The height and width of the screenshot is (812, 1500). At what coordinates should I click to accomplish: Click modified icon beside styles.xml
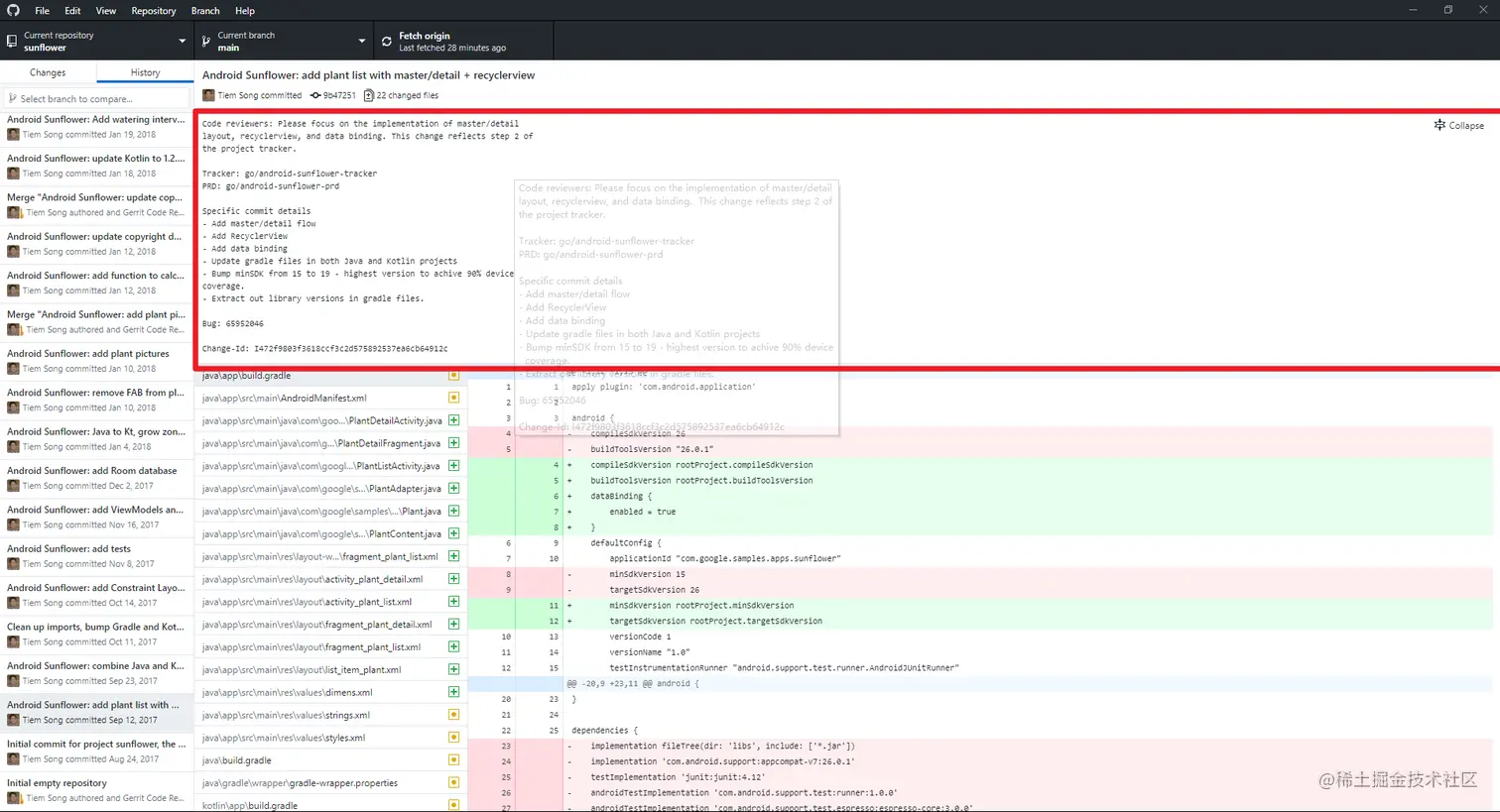point(453,738)
